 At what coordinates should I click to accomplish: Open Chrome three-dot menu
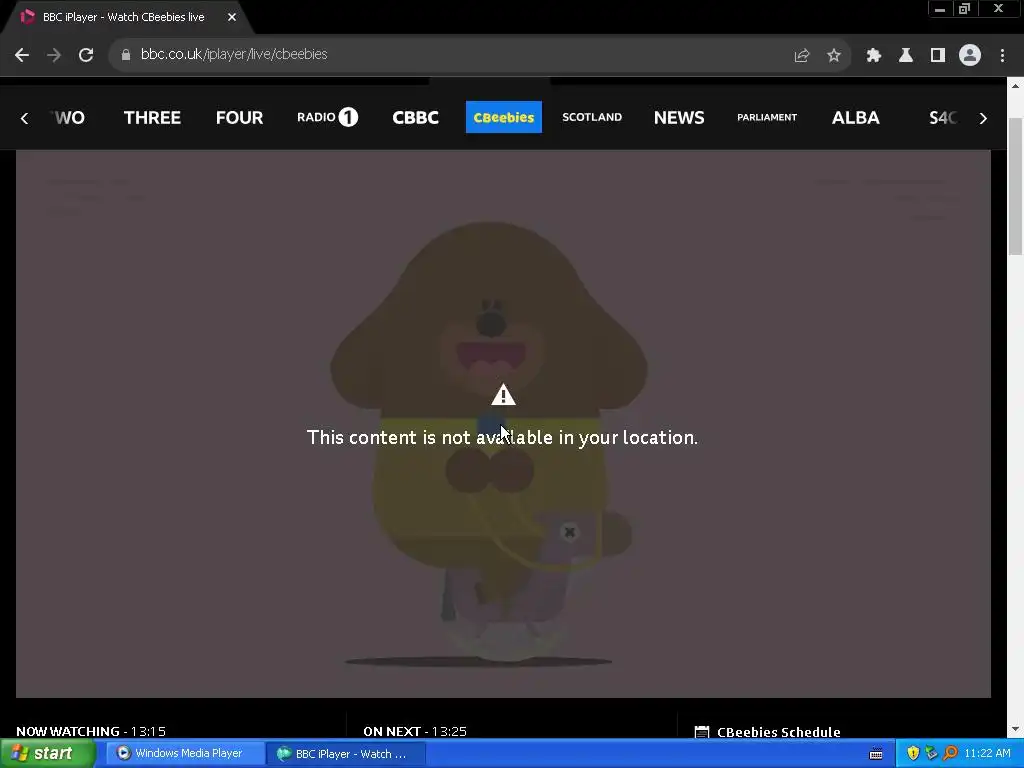pyautogui.click(x=1002, y=56)
